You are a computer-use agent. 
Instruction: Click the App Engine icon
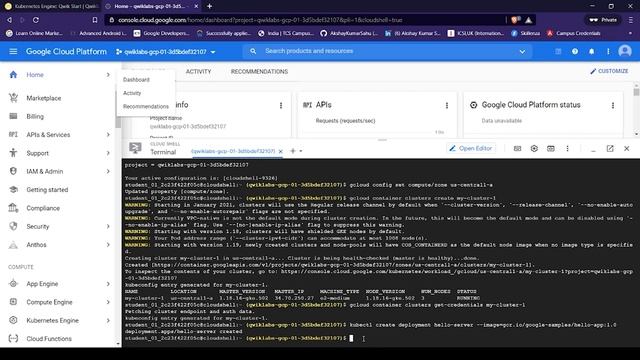(x=13, y=284)
